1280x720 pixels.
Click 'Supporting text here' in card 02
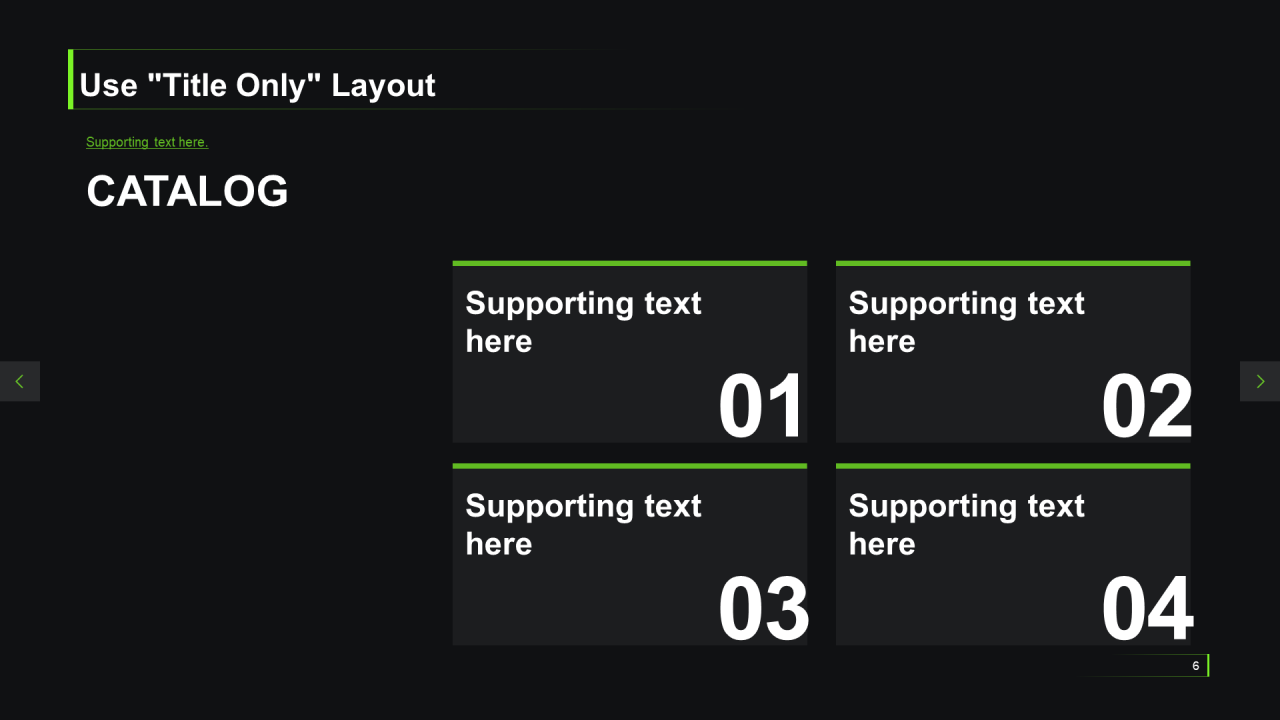coord(966,322)
